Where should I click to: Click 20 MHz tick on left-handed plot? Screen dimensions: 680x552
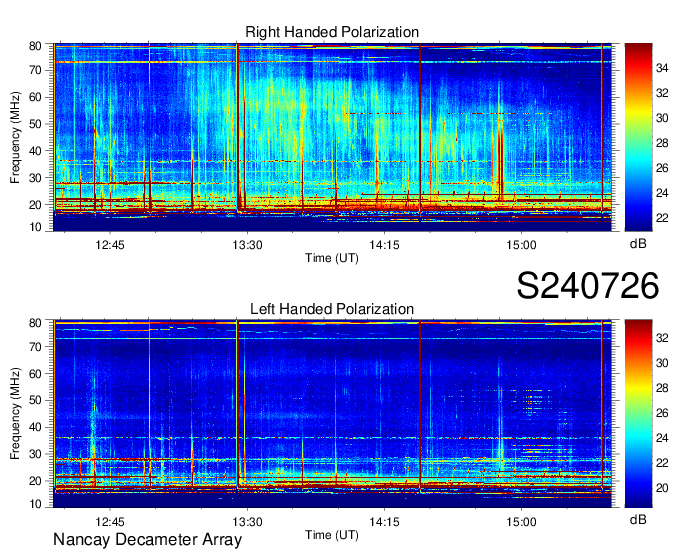pos(35,481)
